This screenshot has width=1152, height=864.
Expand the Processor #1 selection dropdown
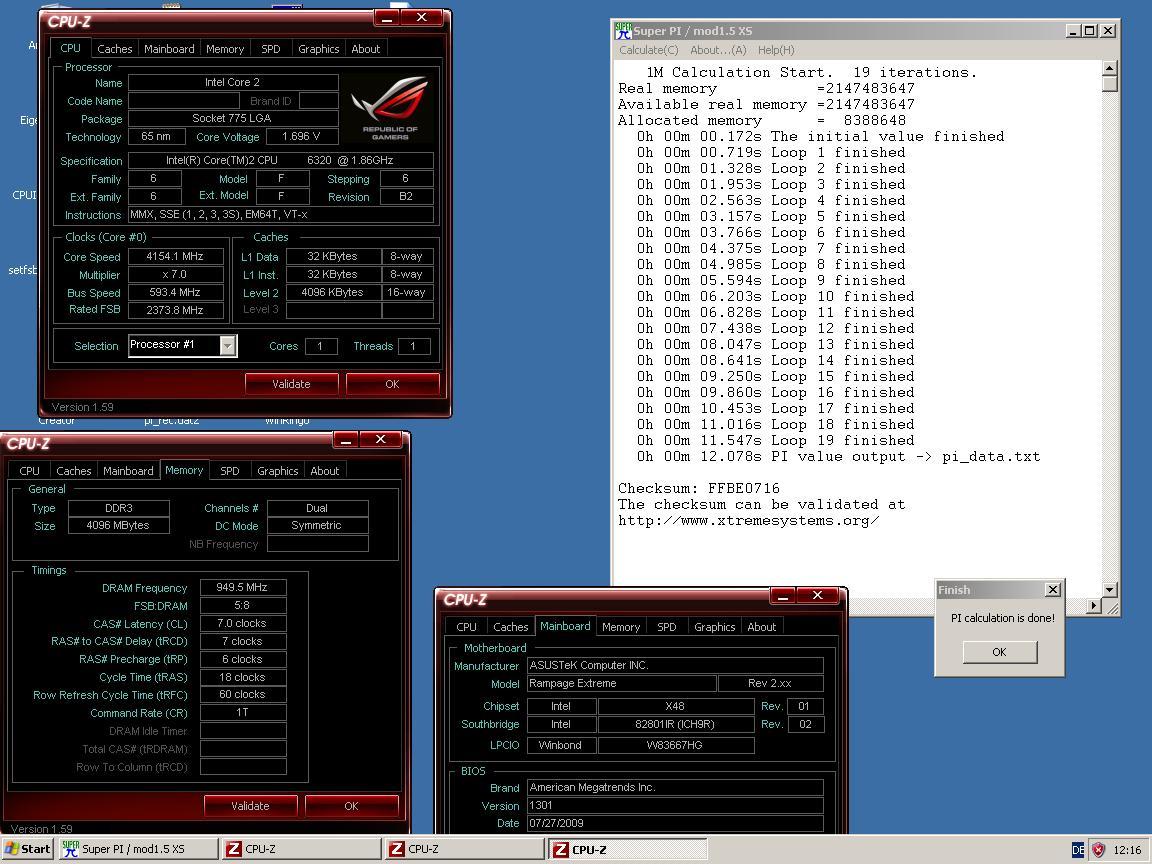pos(228,345)
